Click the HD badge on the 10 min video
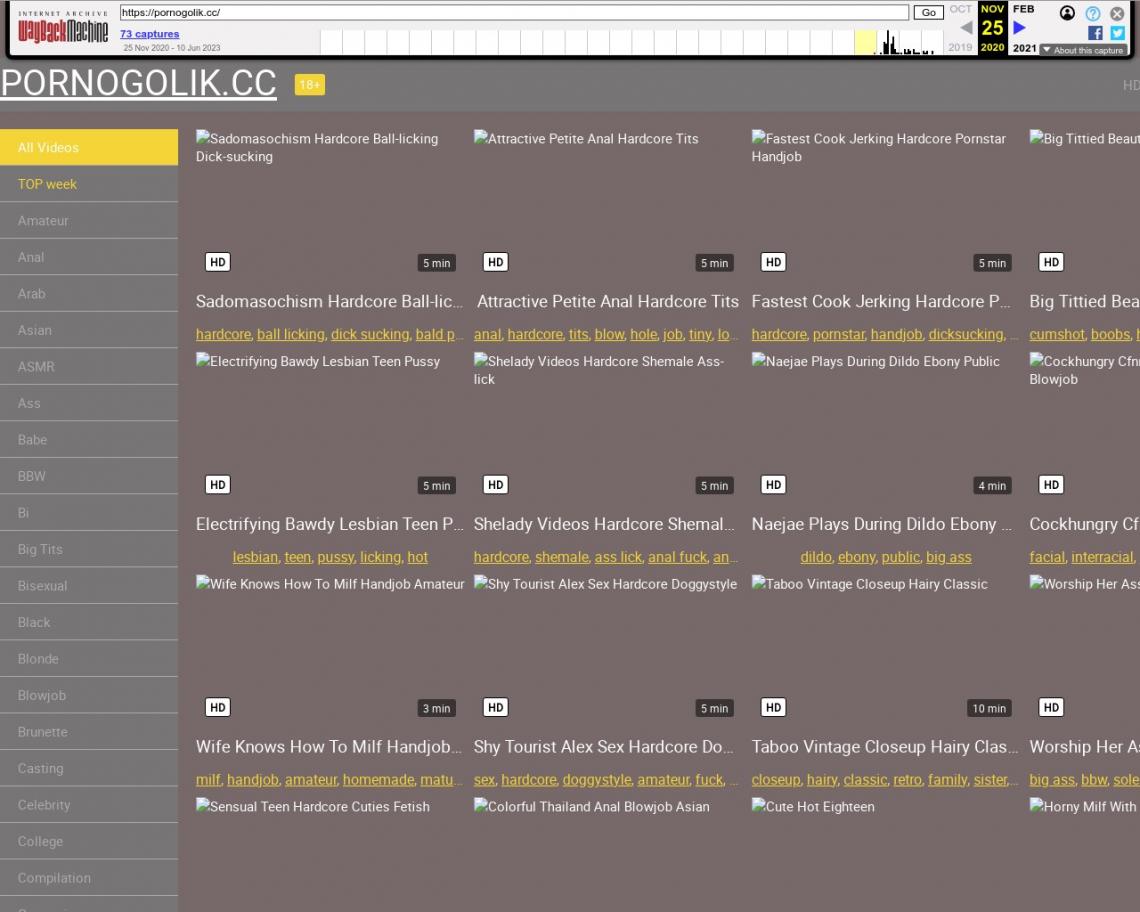Viewport: 1140px width, 912px height. click(x=773, y=708)
